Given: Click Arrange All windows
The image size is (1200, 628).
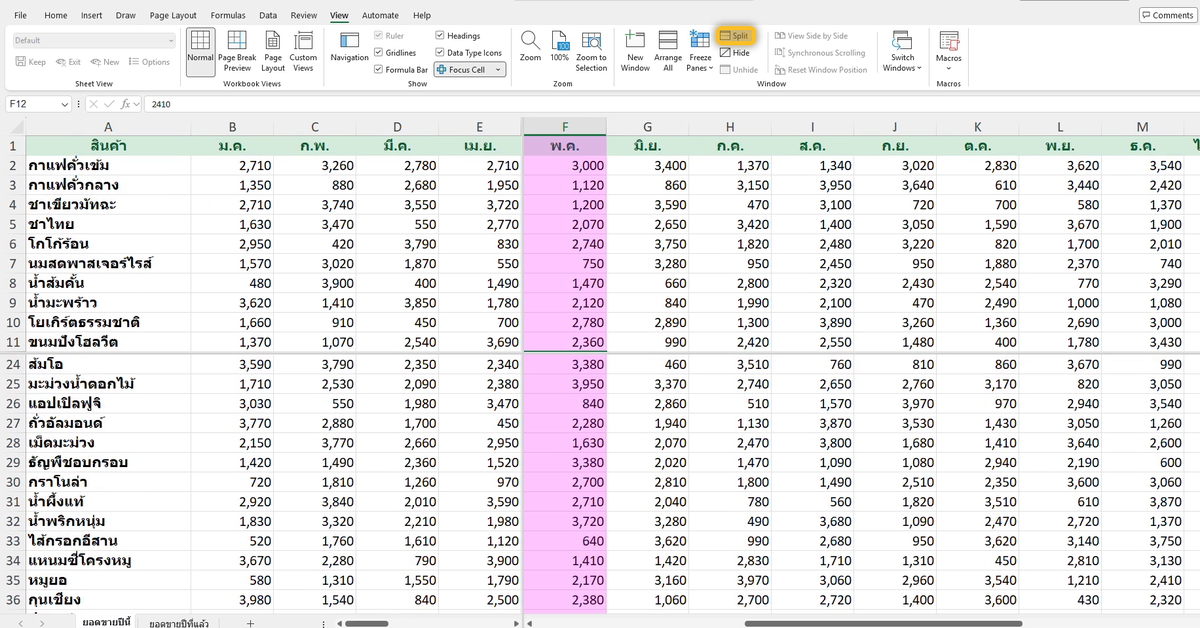Looking at the screenshot, I should pos(668,50).
